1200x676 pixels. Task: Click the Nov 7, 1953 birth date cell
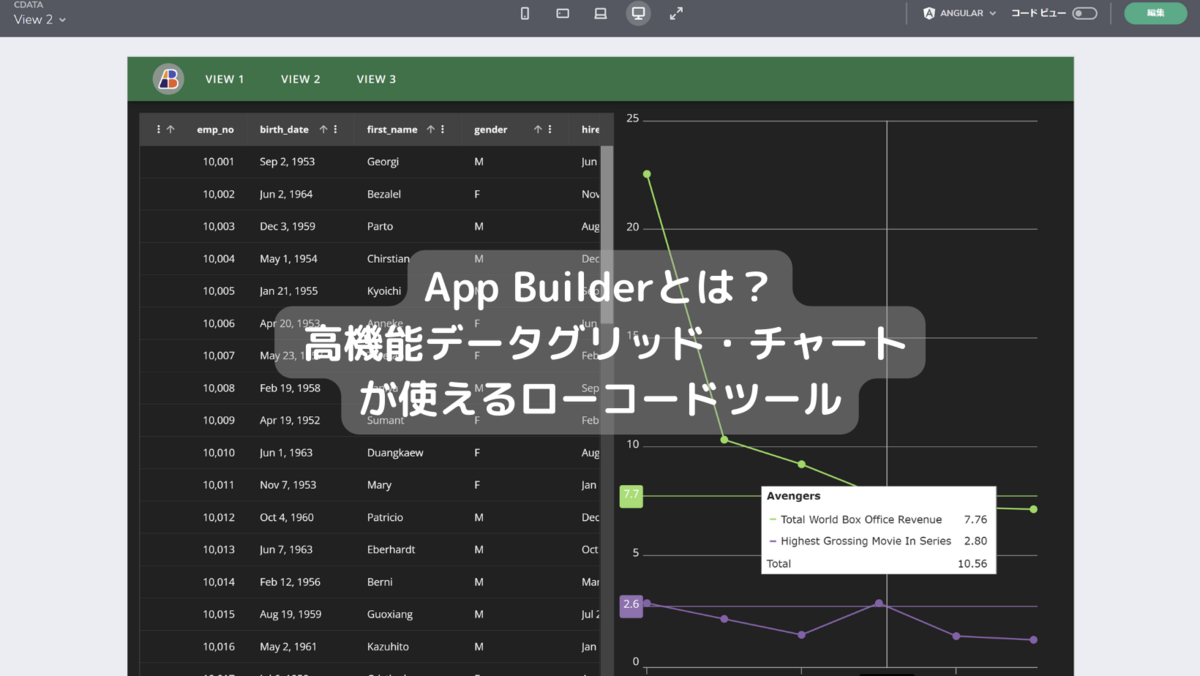point(288,485)
